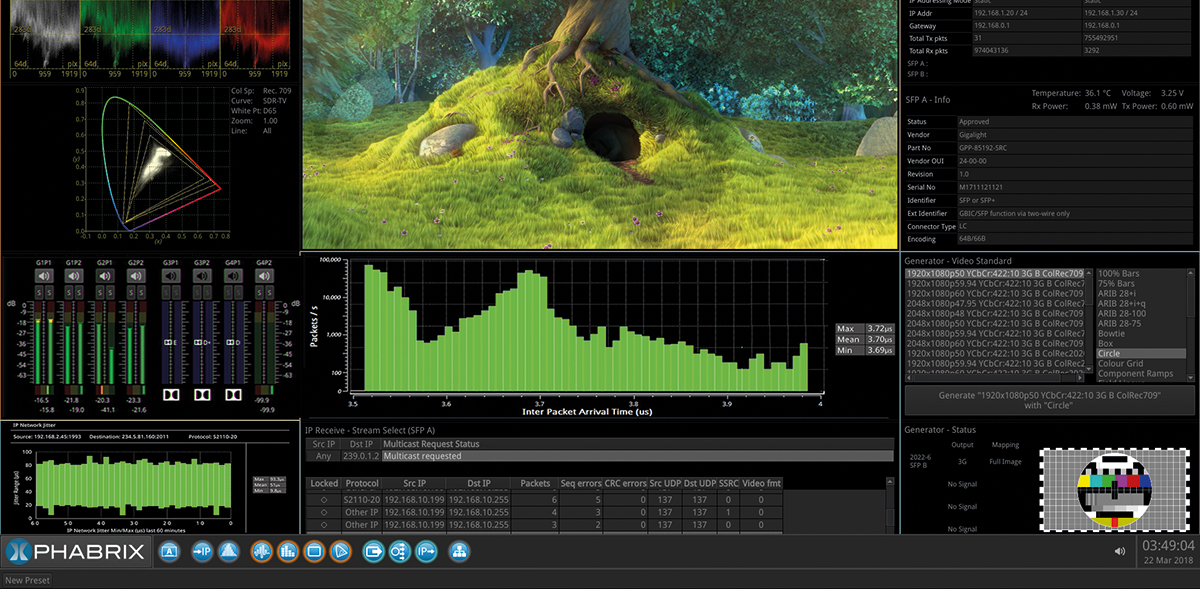This screenshot has width=1200, height=589.
Task: Open the picture monitor screen icon
Action: point(314,551)
